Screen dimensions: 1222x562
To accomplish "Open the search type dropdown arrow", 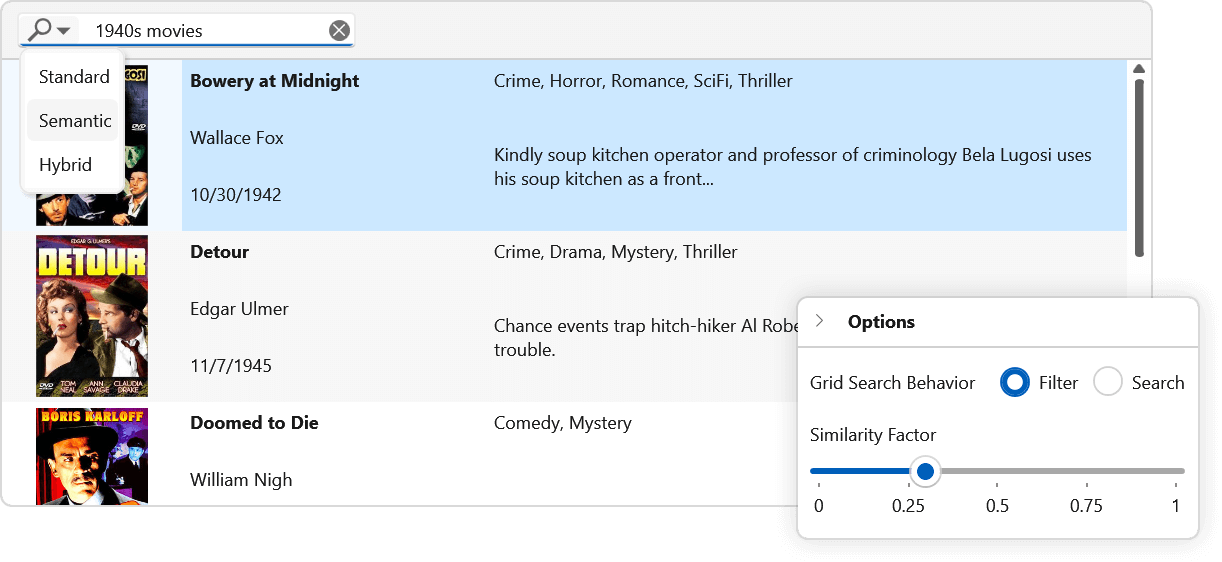I will coord(64,31).
